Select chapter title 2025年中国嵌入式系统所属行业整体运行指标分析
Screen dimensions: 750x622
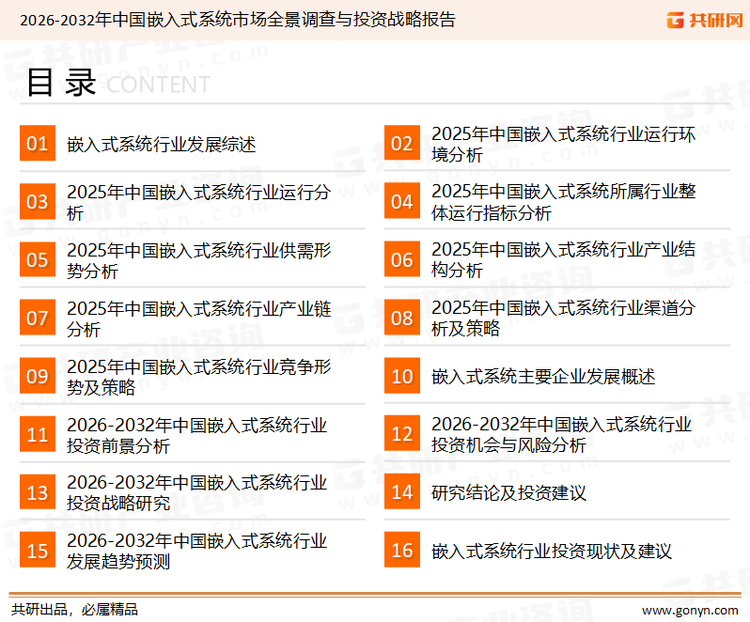(x=563, y=202)
